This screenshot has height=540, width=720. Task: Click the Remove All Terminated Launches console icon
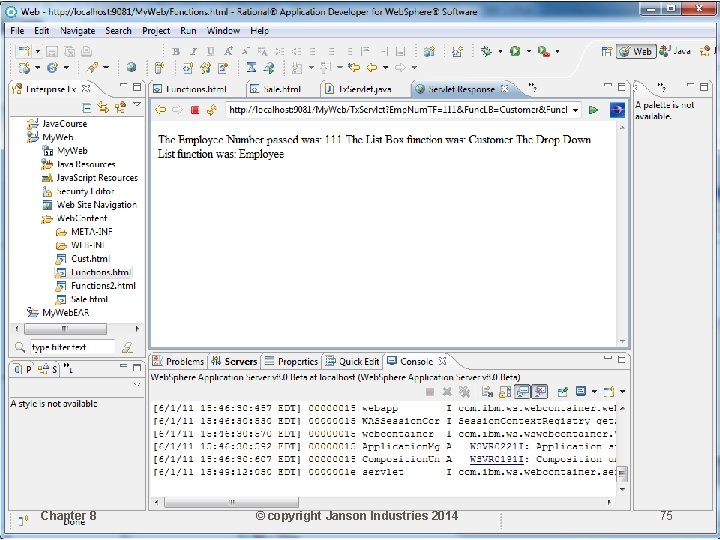click(x=465, y=392)
